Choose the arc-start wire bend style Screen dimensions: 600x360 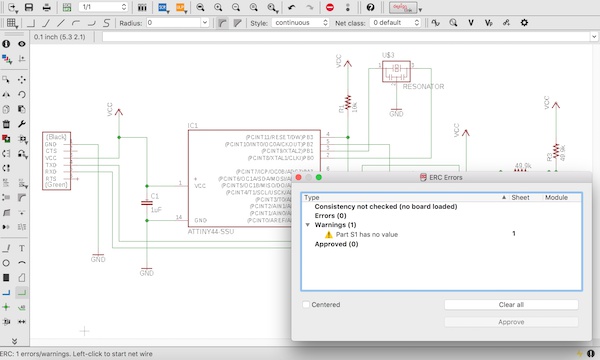coord(76,23)
